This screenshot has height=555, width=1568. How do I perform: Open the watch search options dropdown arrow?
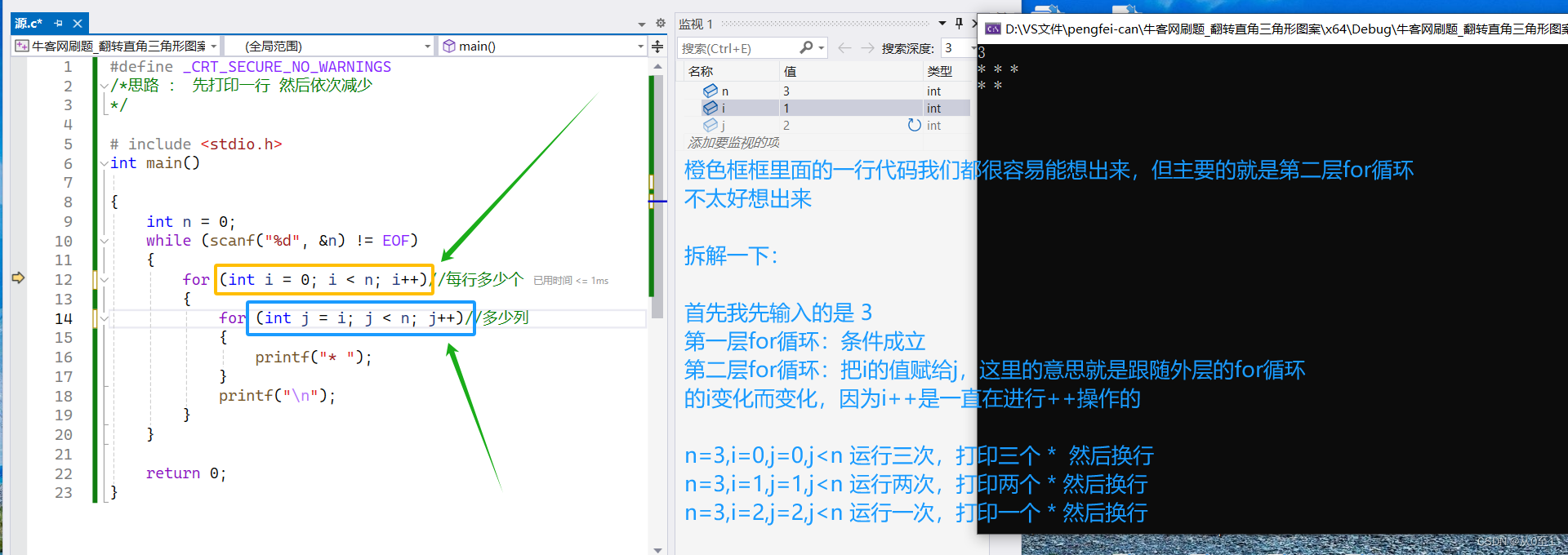(822, 48)
